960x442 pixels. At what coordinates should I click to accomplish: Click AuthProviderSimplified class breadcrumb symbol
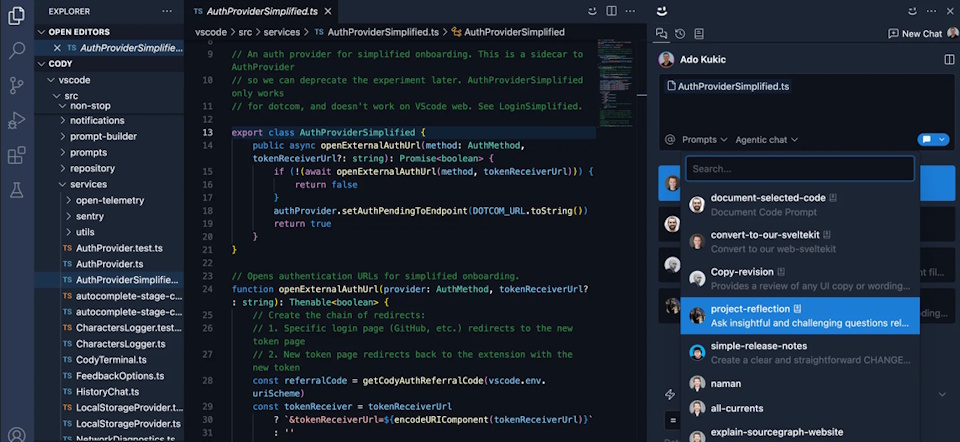click(508, 32)
